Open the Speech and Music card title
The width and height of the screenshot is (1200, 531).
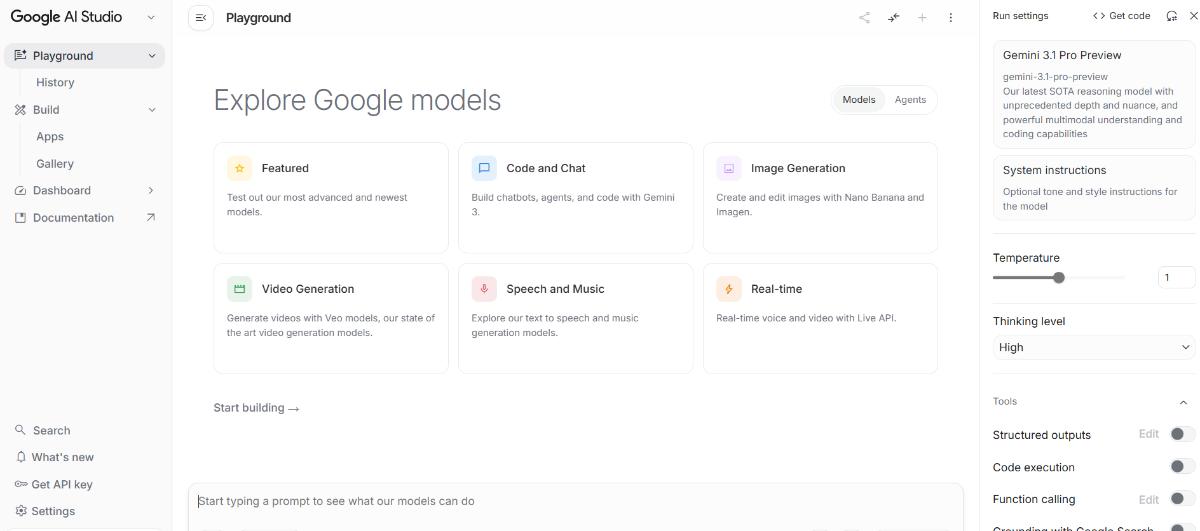555,289
